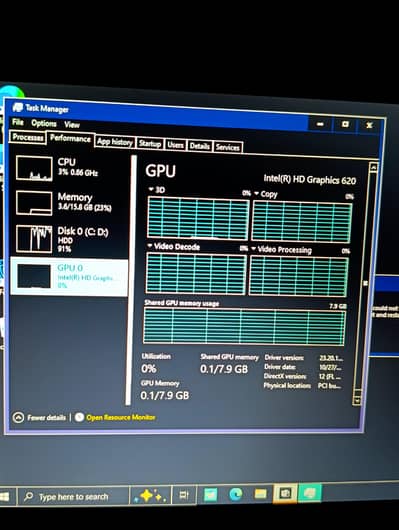Click Intel(R) HD Graphics 620 label
This screenshot has width=399, height=530.
[x=309, y=179]
